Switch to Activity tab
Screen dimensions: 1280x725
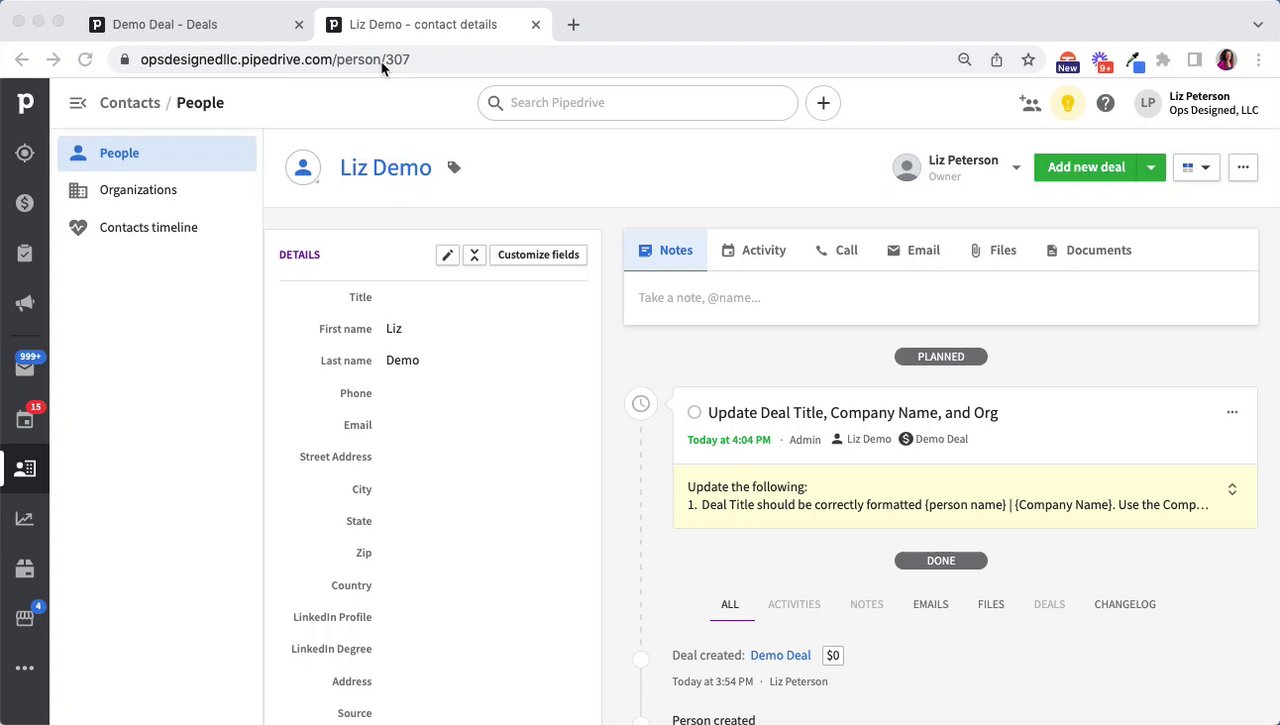[753, 250]
